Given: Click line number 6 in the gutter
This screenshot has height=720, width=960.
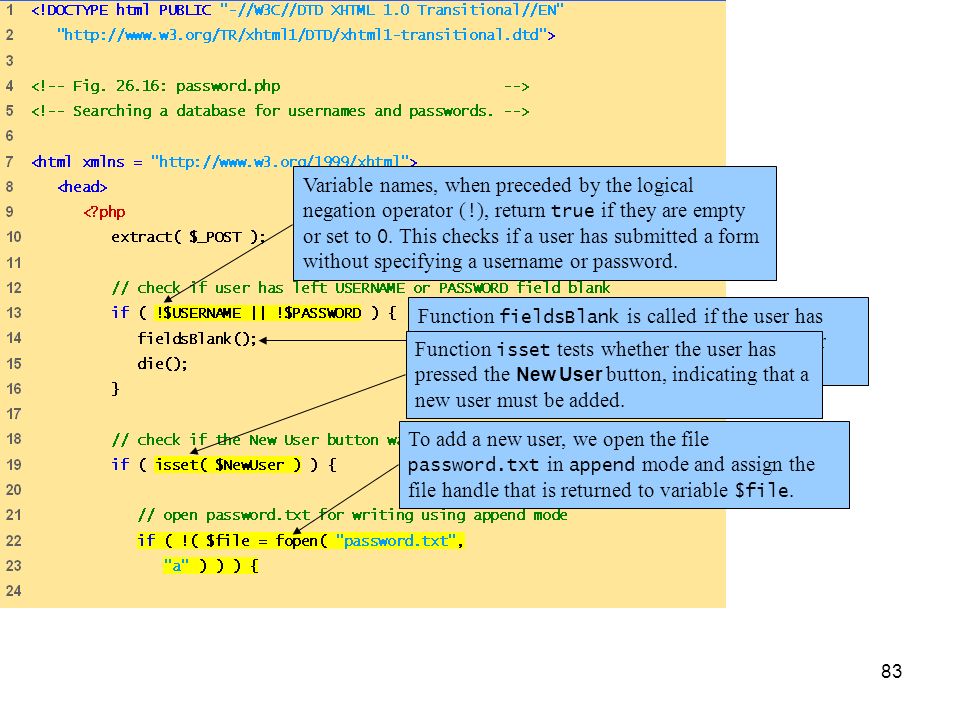Looking at the screenshot, I should tap(10, 136).
